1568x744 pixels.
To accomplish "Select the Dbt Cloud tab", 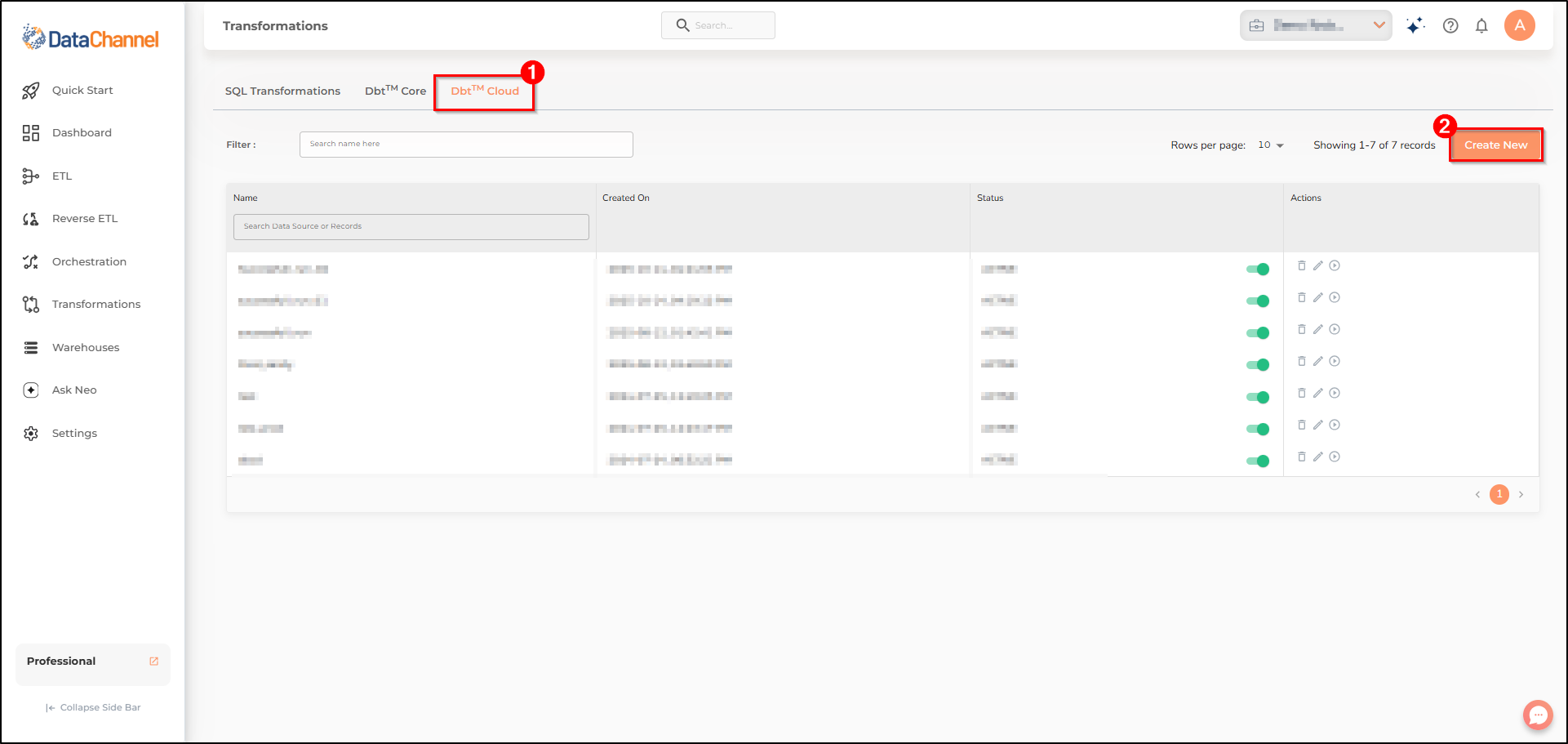I will click(485, 91).
